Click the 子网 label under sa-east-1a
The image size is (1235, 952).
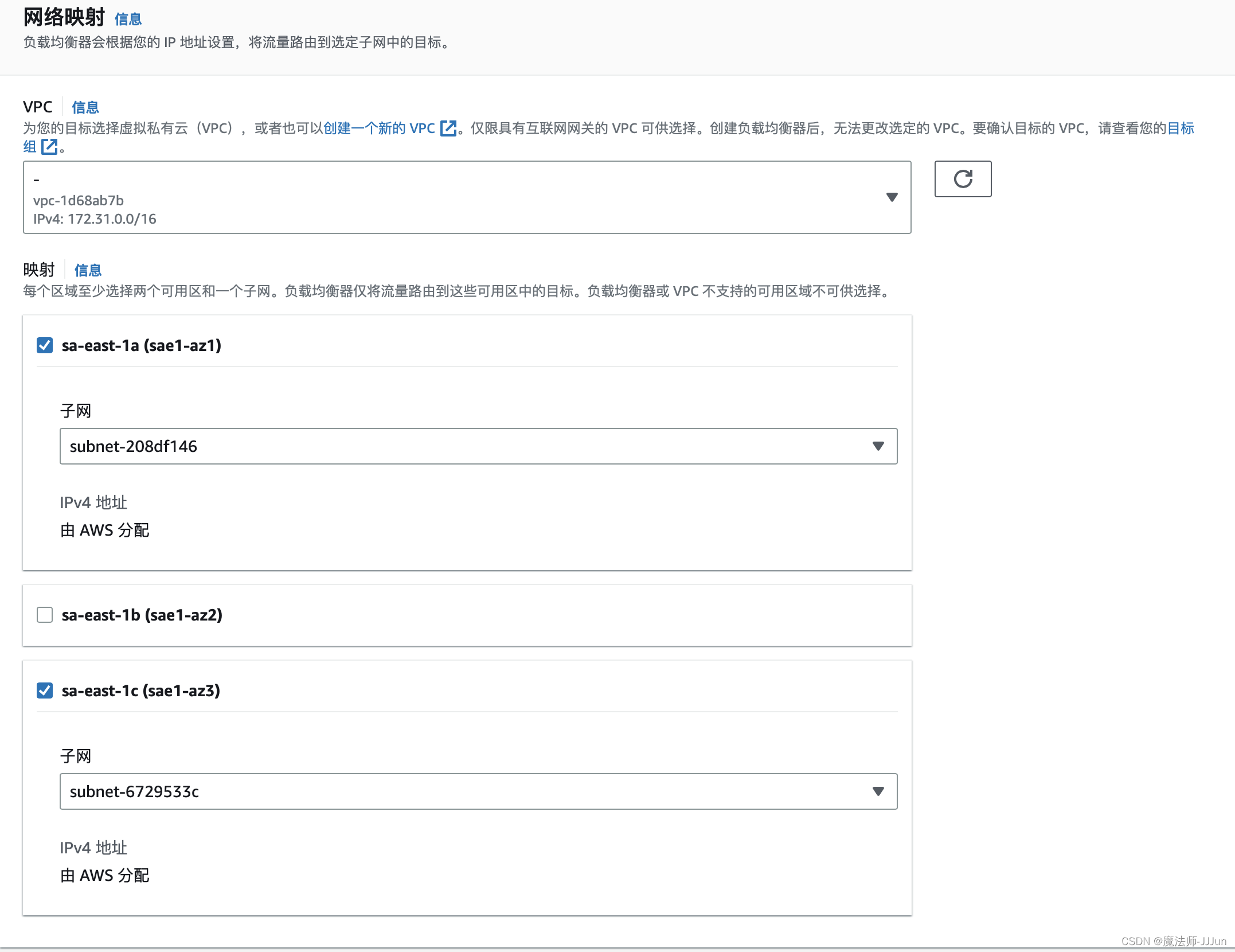point(76,411)
